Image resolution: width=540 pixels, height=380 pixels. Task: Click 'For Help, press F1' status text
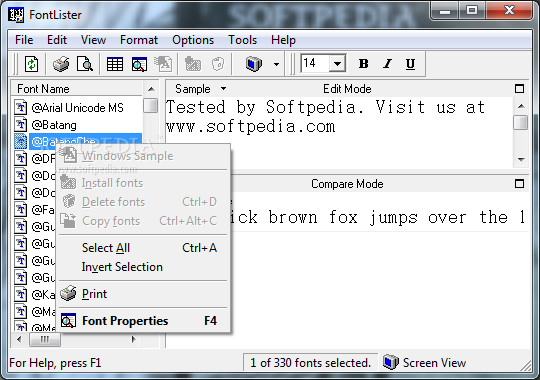[x=55, y=363]
